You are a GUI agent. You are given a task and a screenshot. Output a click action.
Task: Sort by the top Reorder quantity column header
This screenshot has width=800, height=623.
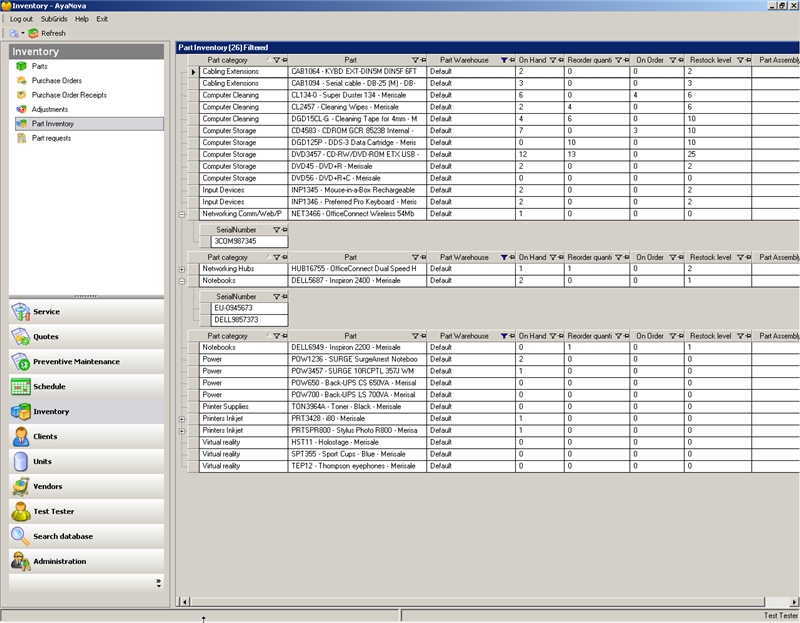tap(589, 60)
